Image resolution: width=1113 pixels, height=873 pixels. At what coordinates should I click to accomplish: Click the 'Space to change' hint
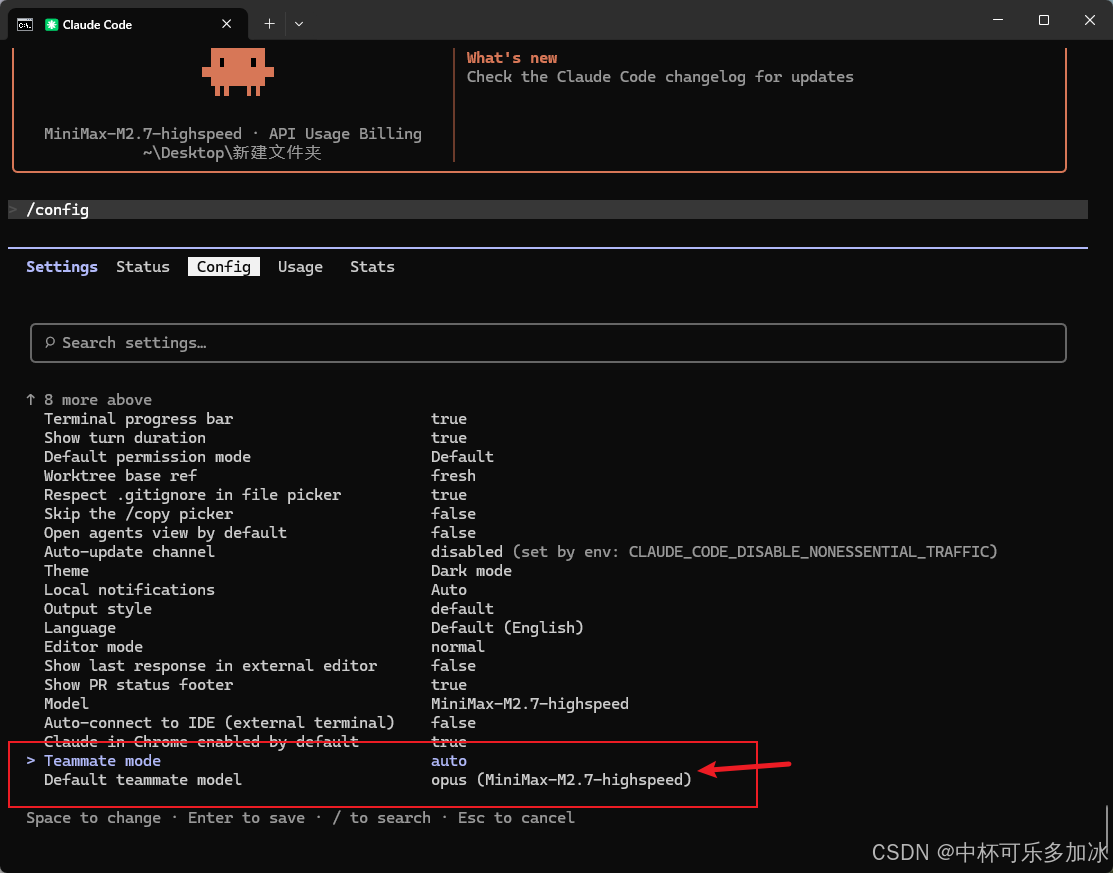94,818
